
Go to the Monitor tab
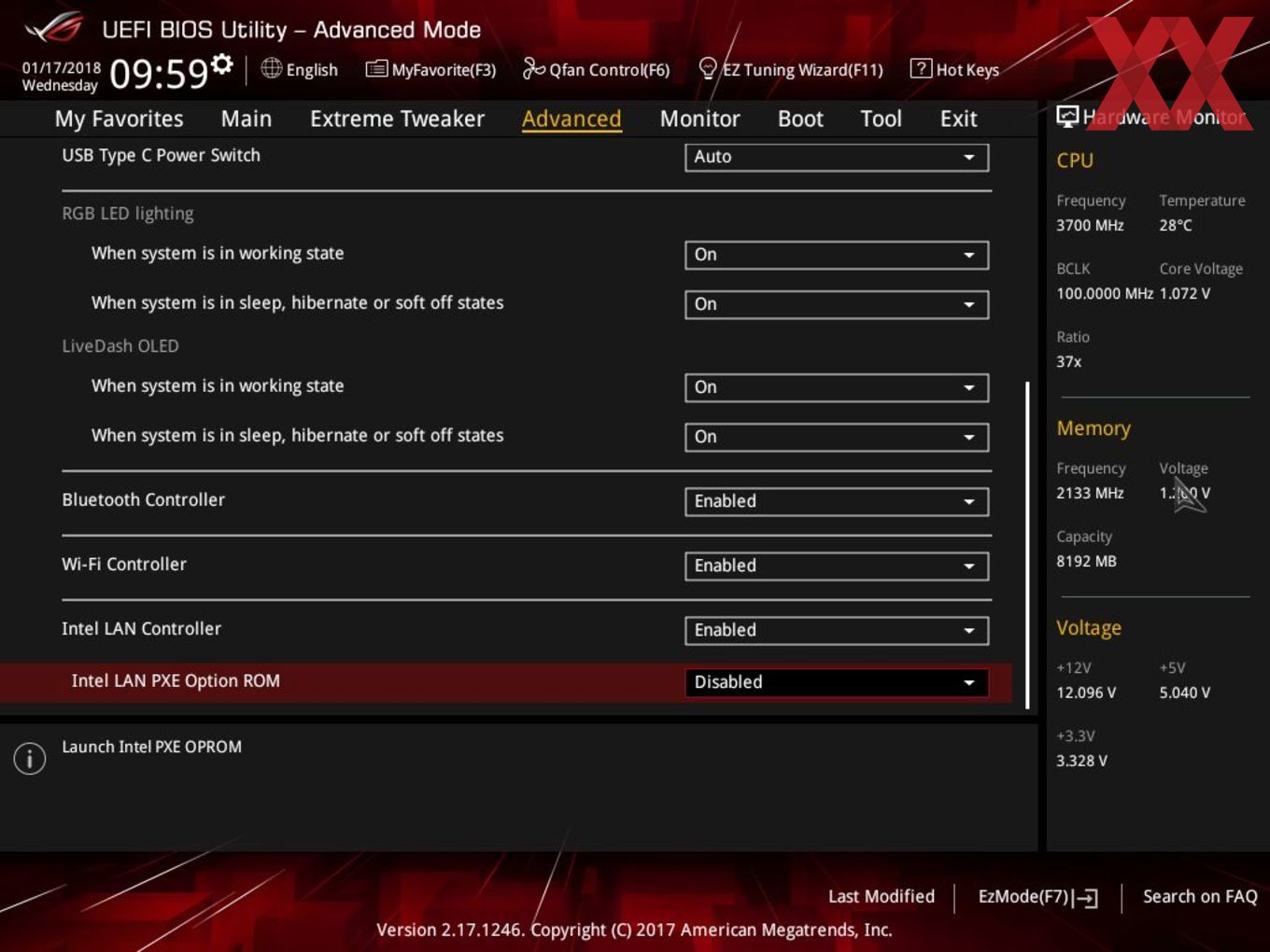[699, 119]
